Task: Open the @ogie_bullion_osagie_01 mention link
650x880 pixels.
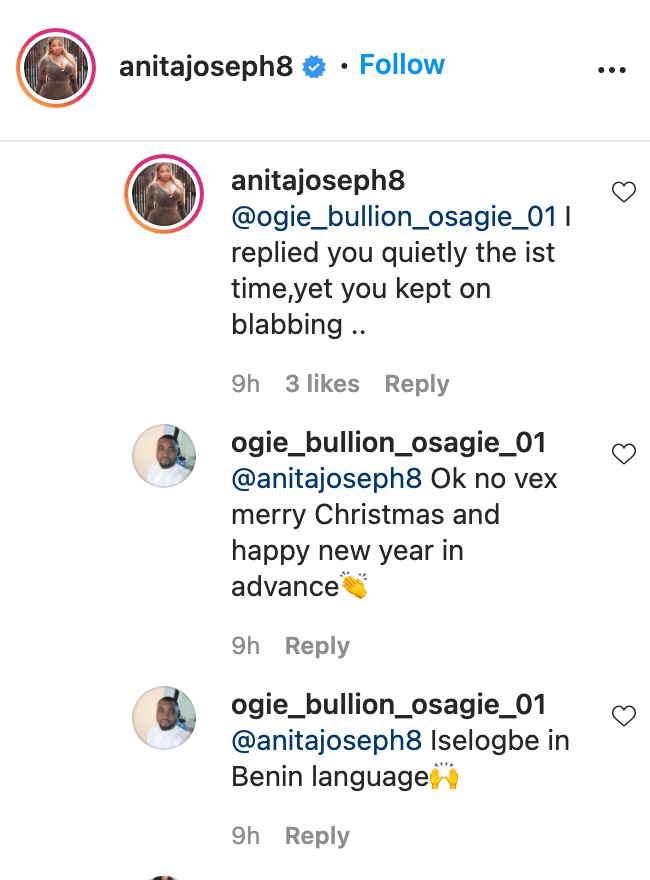Action: tap(396, 217)
